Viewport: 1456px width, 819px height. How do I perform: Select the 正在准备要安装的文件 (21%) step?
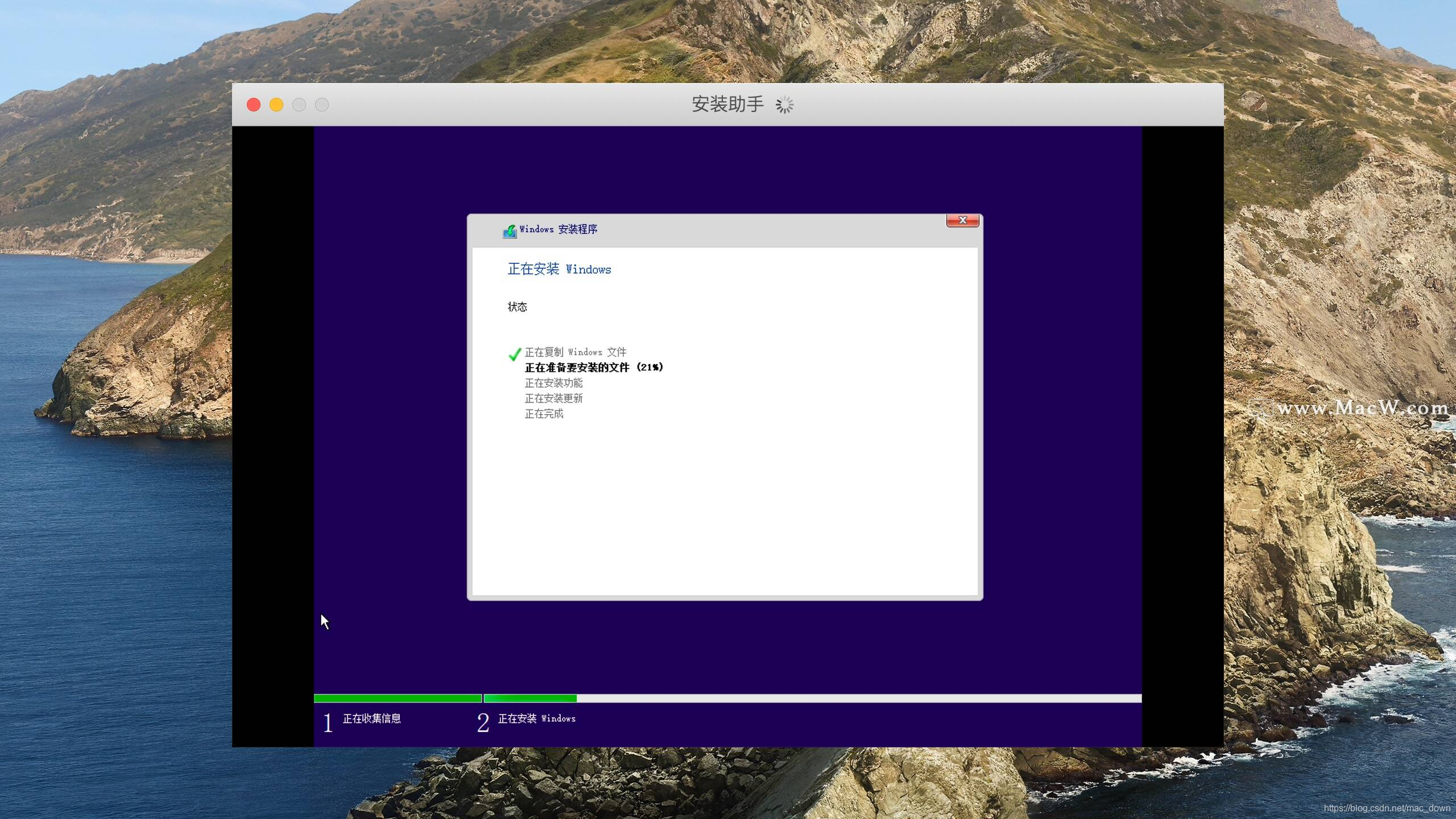594,367
